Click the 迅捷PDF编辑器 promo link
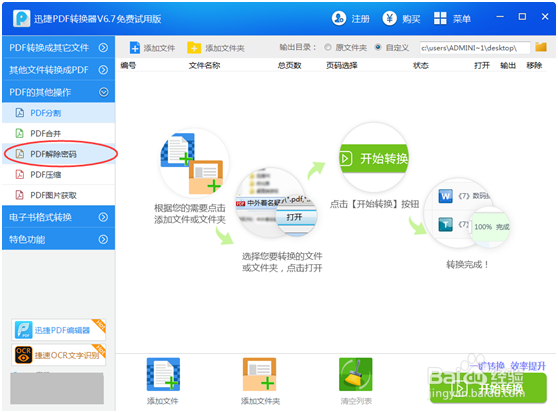The height and width of the screenshot is (413, 558). [59, 330]
